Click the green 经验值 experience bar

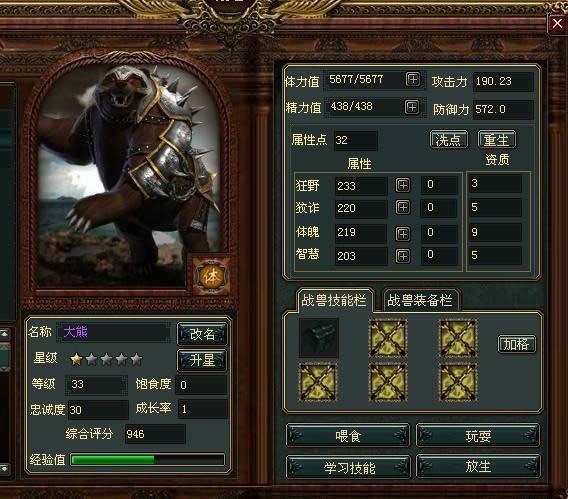click(148, 460)
